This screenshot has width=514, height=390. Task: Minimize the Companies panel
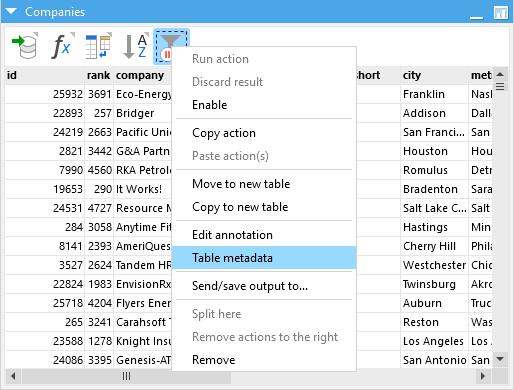click(476, 17)
